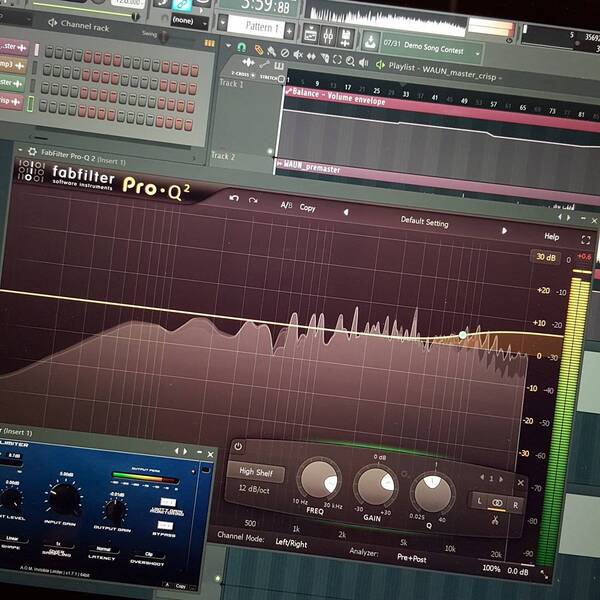Set the band to stereo linked channels
This screenshot has width=600, height=600.
click(x=497, y=503)
